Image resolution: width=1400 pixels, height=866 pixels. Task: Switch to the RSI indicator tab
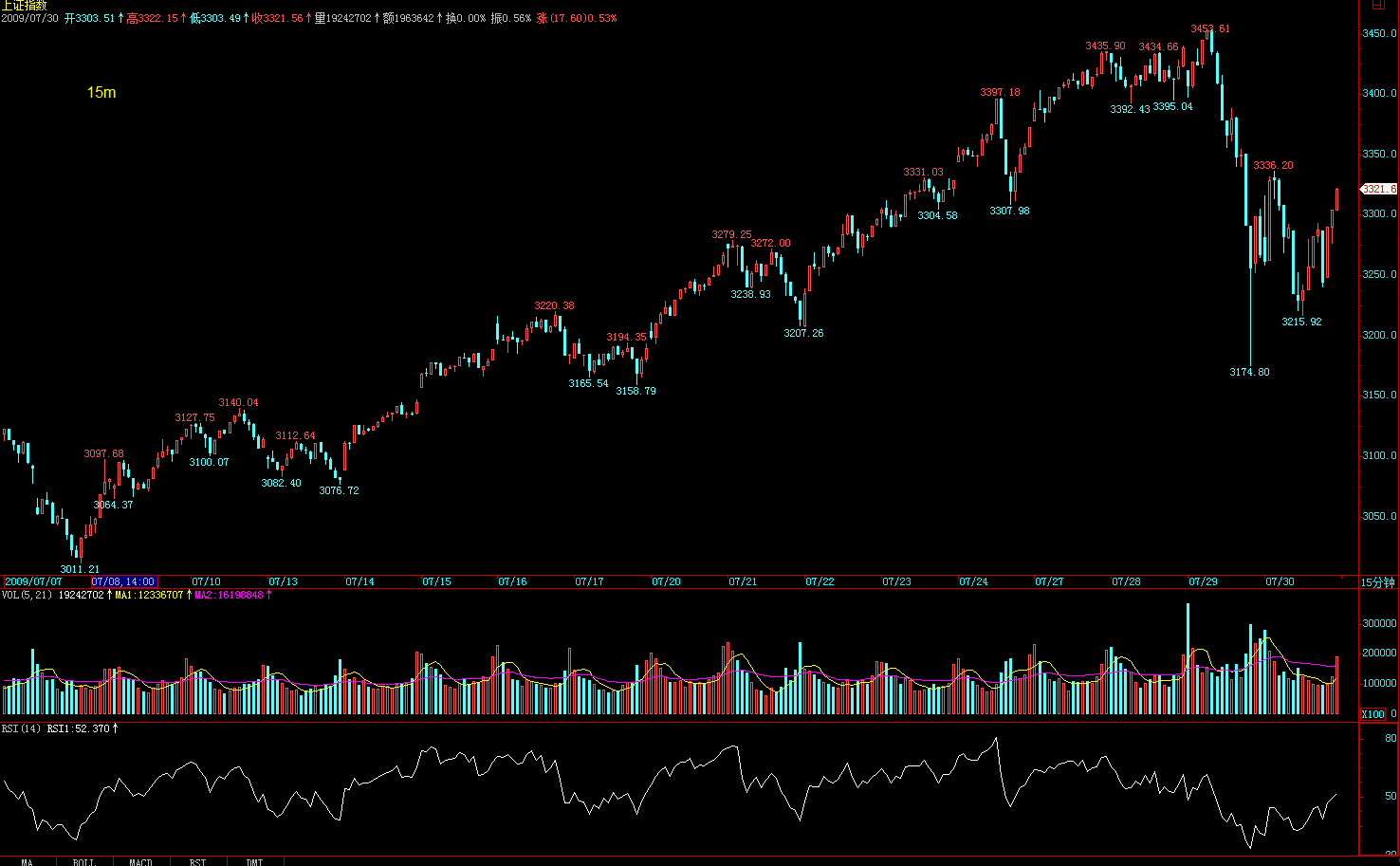tap(197, 861)
